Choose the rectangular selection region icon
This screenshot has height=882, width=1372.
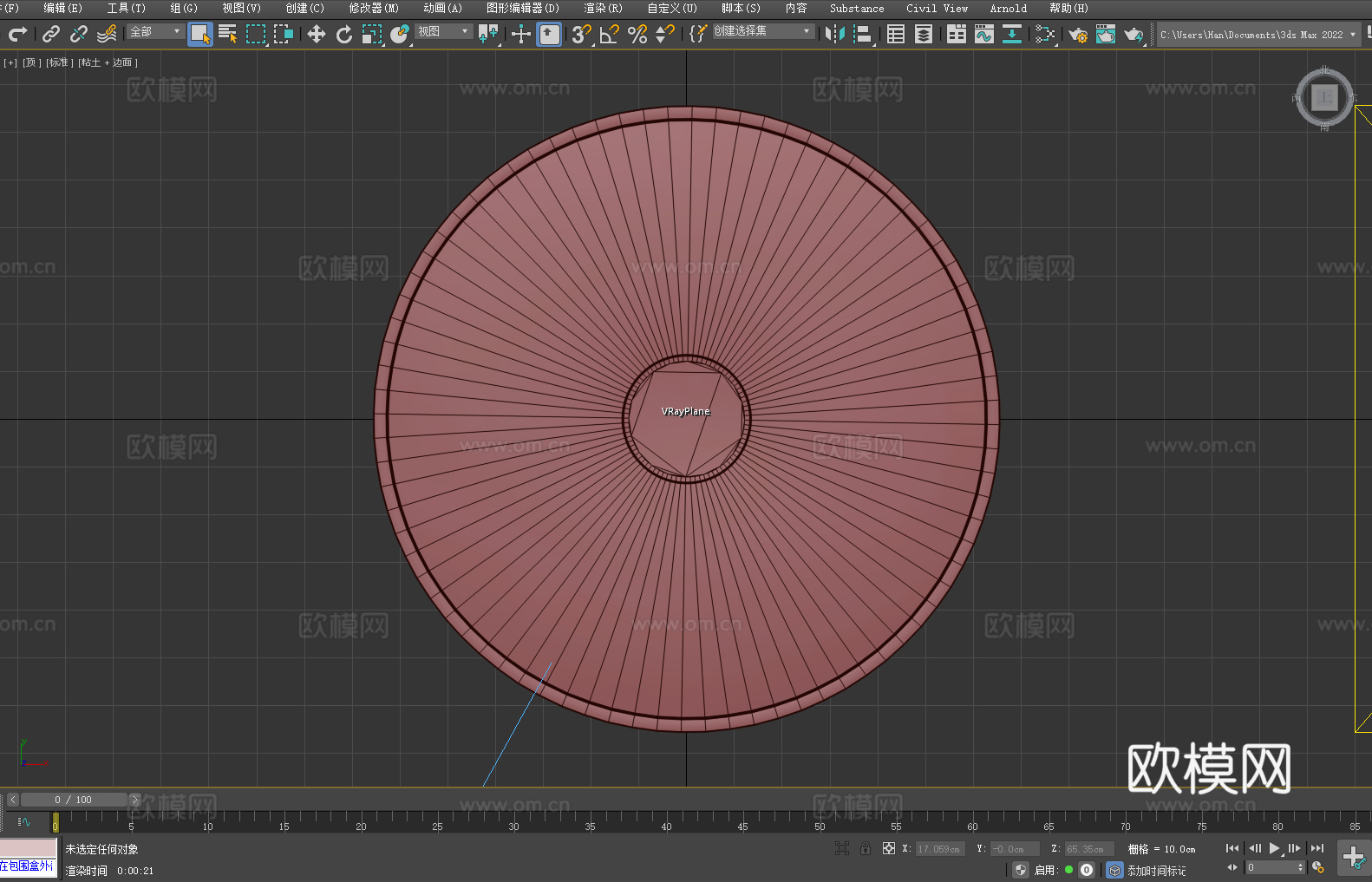coord(256,34)
